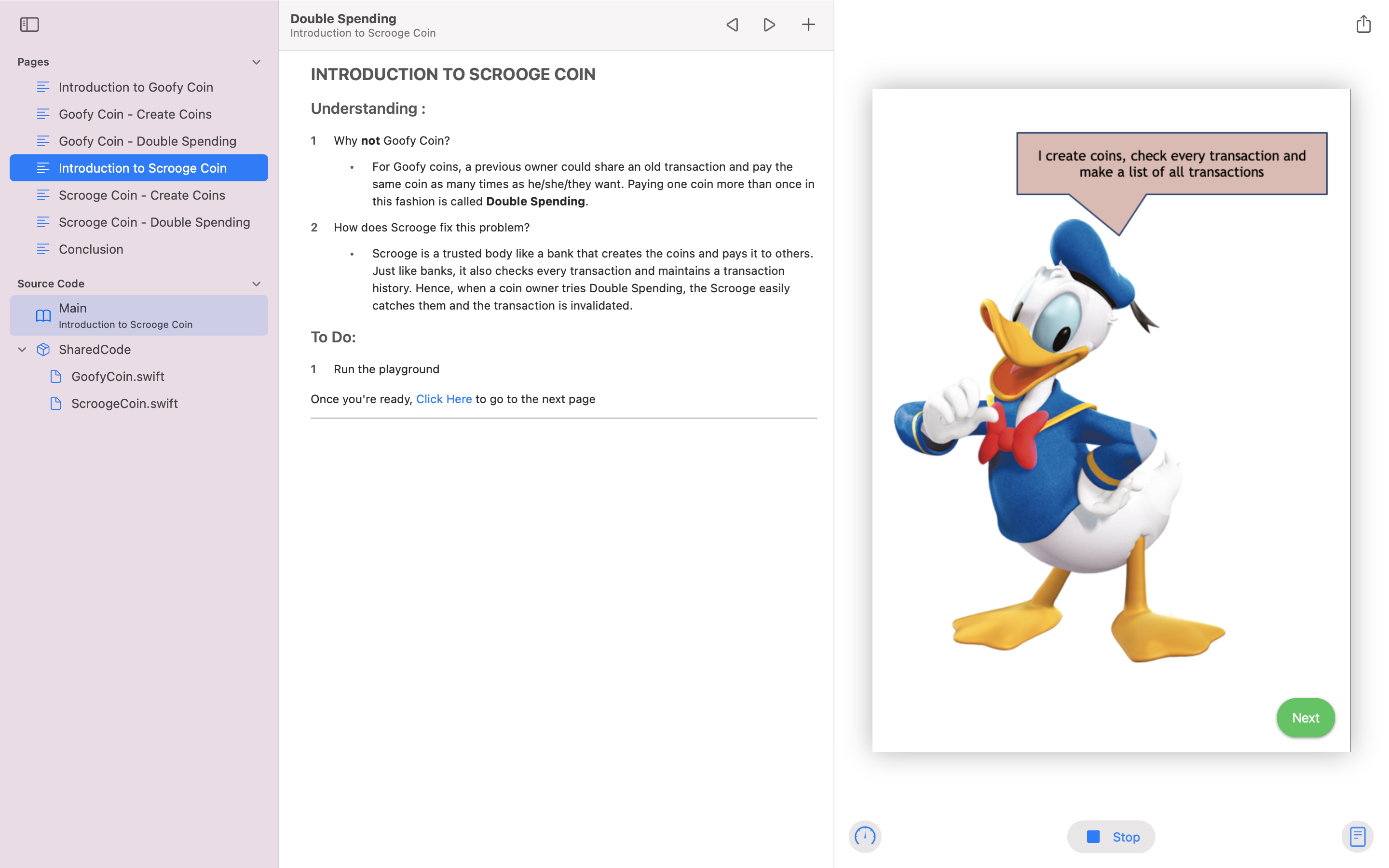Open the share icon
This screenshot has height=868, width=1389.
[1363, 24]
